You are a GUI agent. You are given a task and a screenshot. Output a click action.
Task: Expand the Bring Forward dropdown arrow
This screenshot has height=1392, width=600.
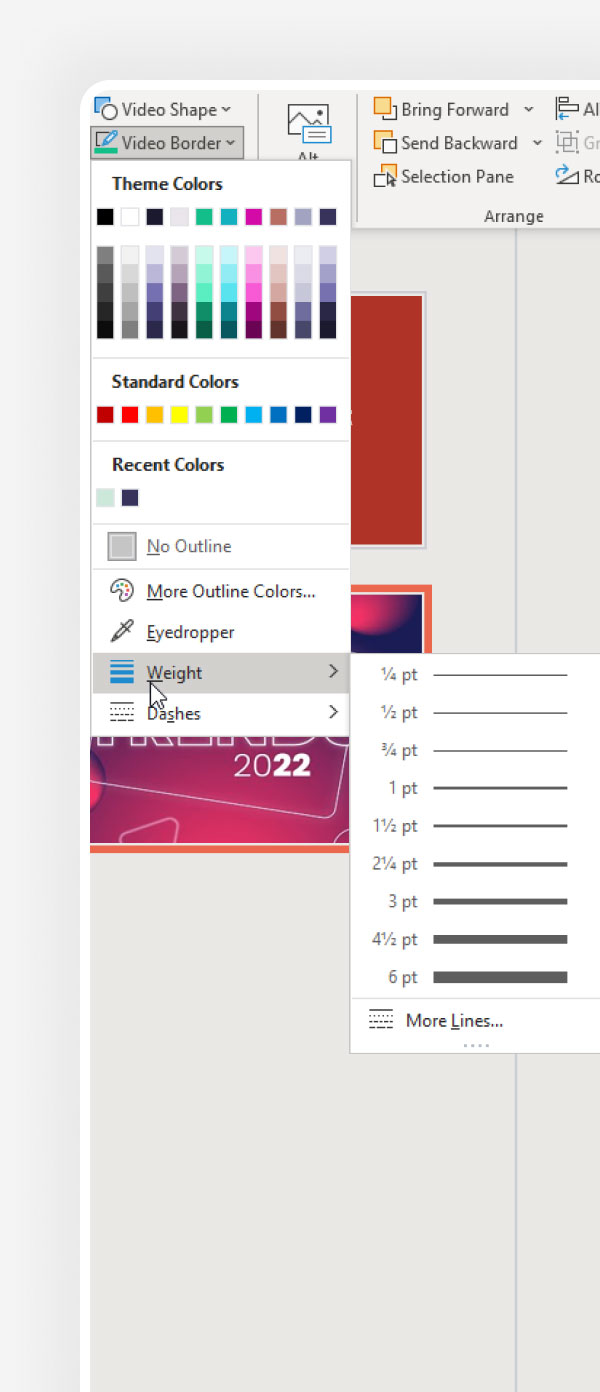(x=529, y=110)
